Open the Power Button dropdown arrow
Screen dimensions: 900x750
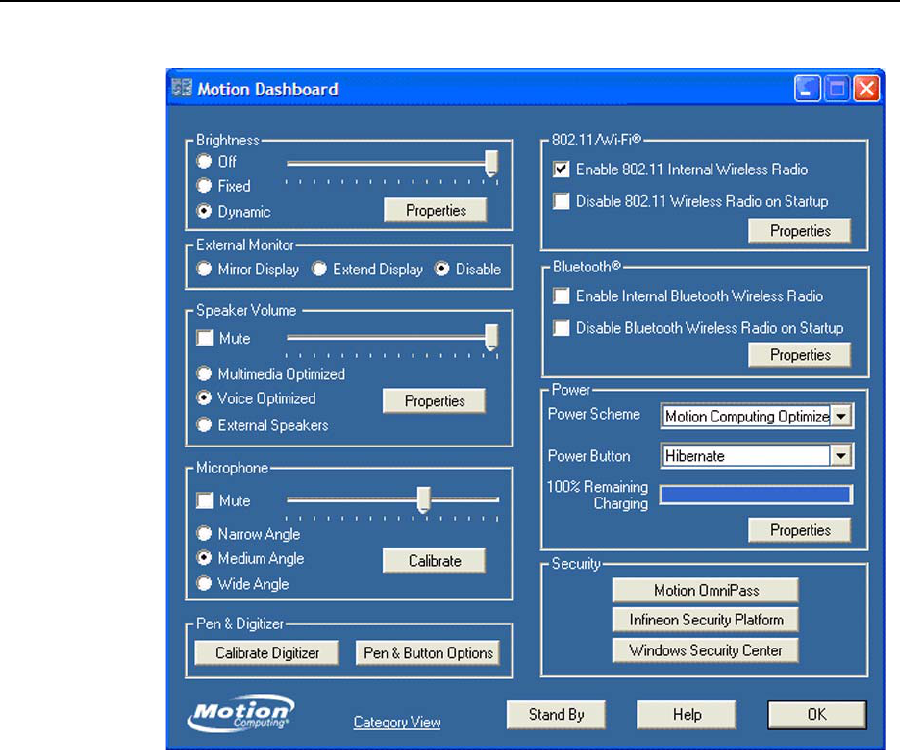(841, 456)
